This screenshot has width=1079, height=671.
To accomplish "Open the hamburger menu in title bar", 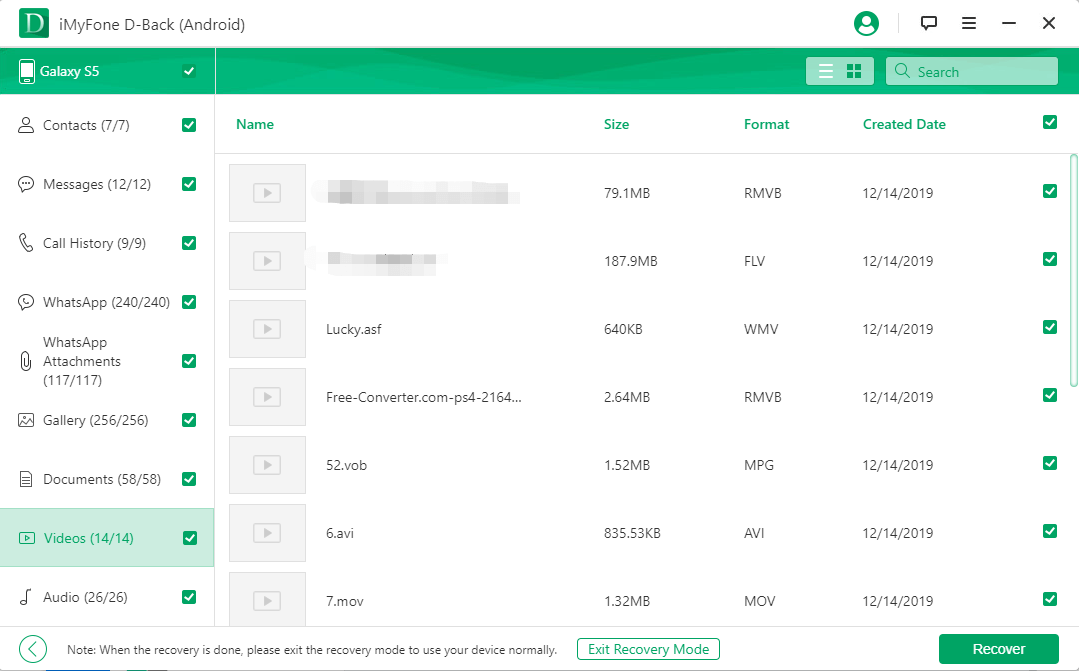I will [969, 23].
